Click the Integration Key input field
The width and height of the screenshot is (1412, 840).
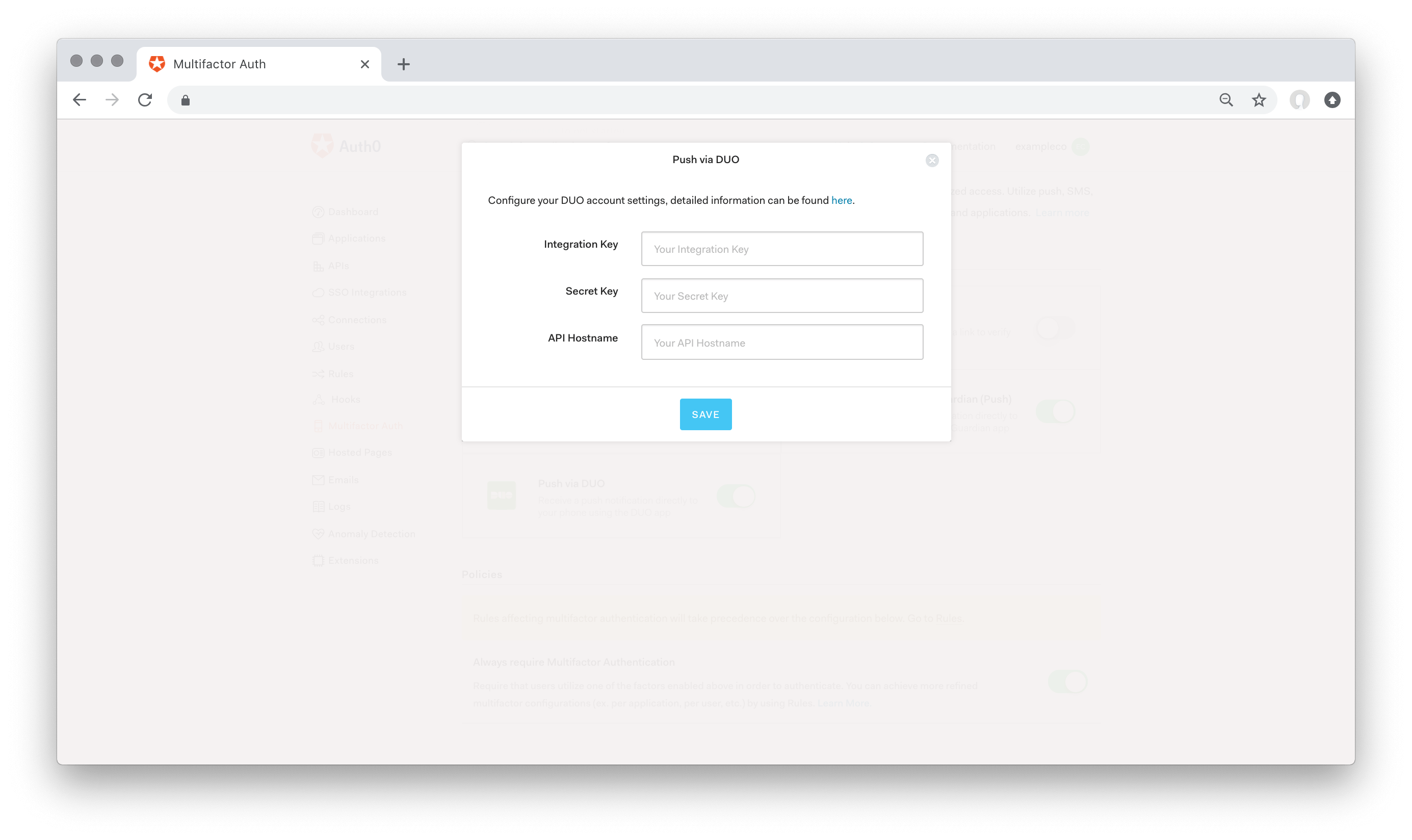(x=782, y=249)
